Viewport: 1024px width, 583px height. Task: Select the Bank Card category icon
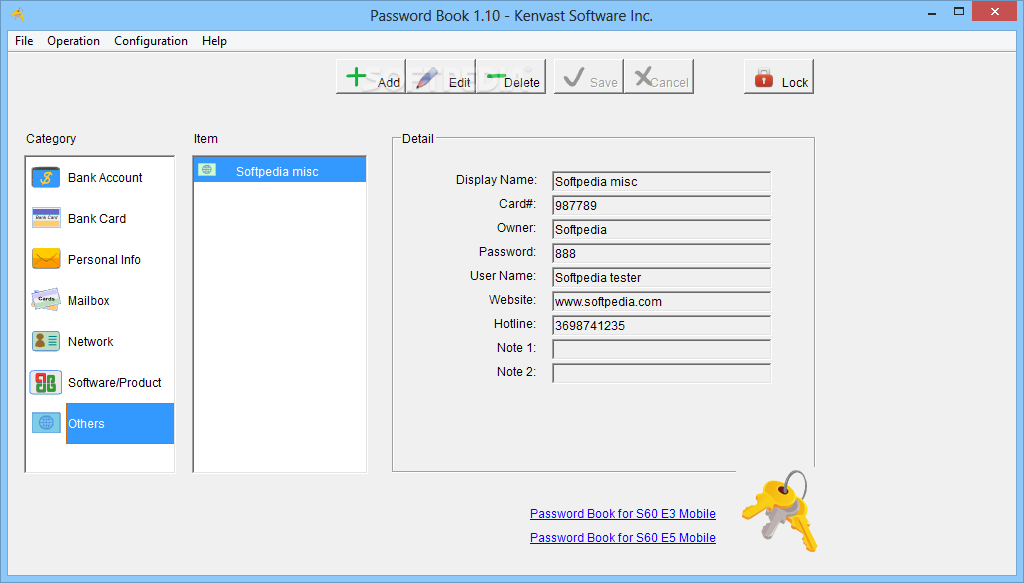46,218
